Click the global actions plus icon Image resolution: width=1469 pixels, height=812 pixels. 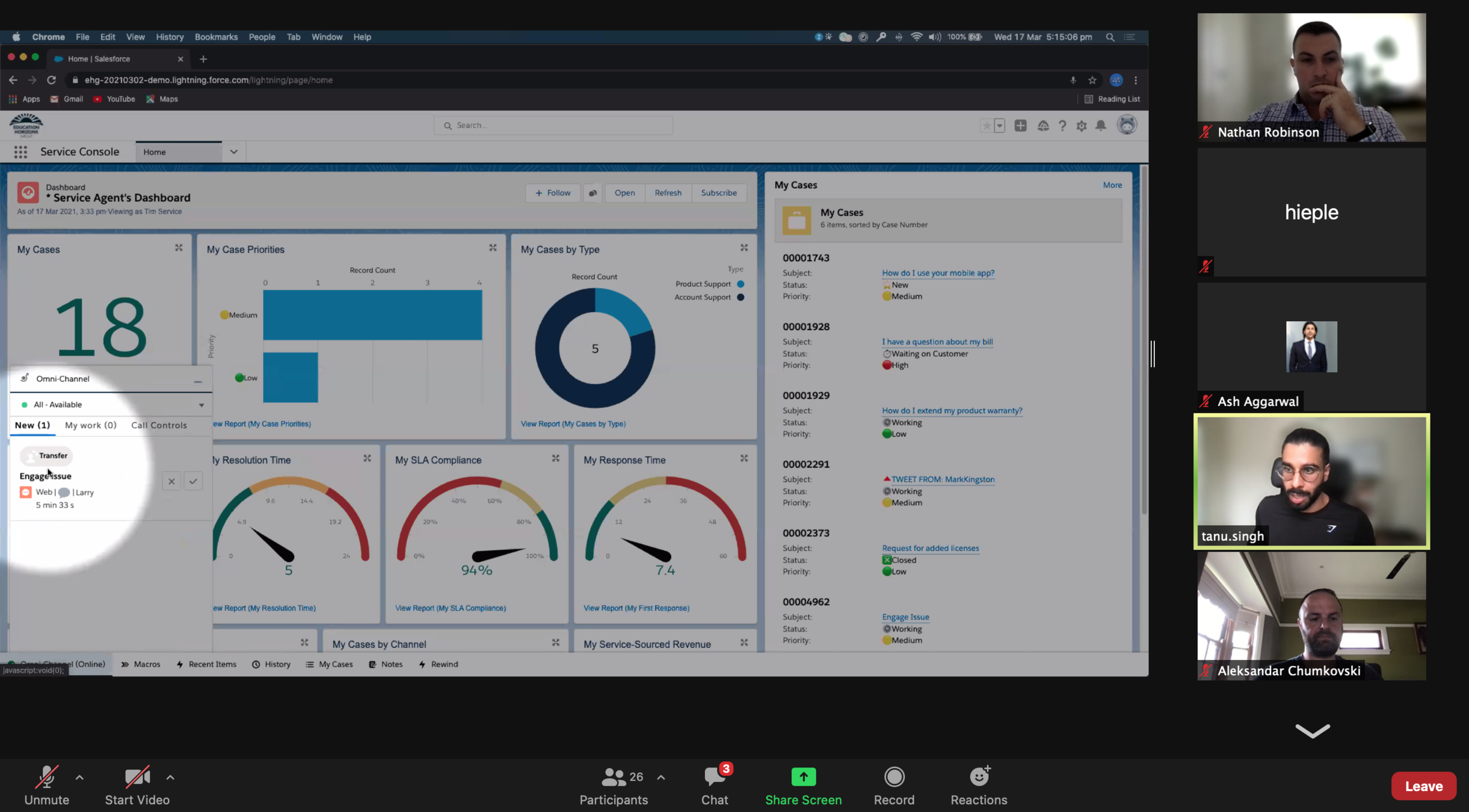click(1020, 126)
